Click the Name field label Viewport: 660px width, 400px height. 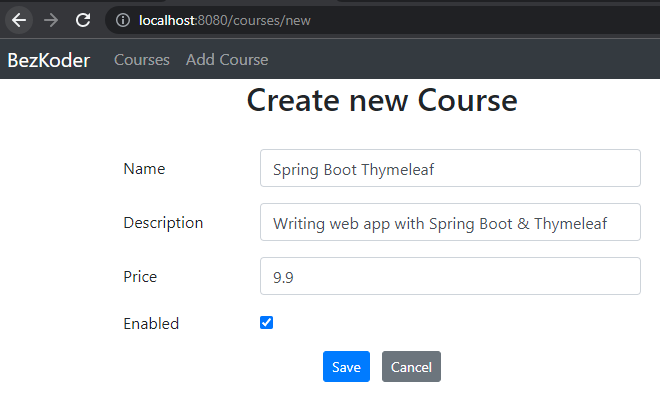144,169
